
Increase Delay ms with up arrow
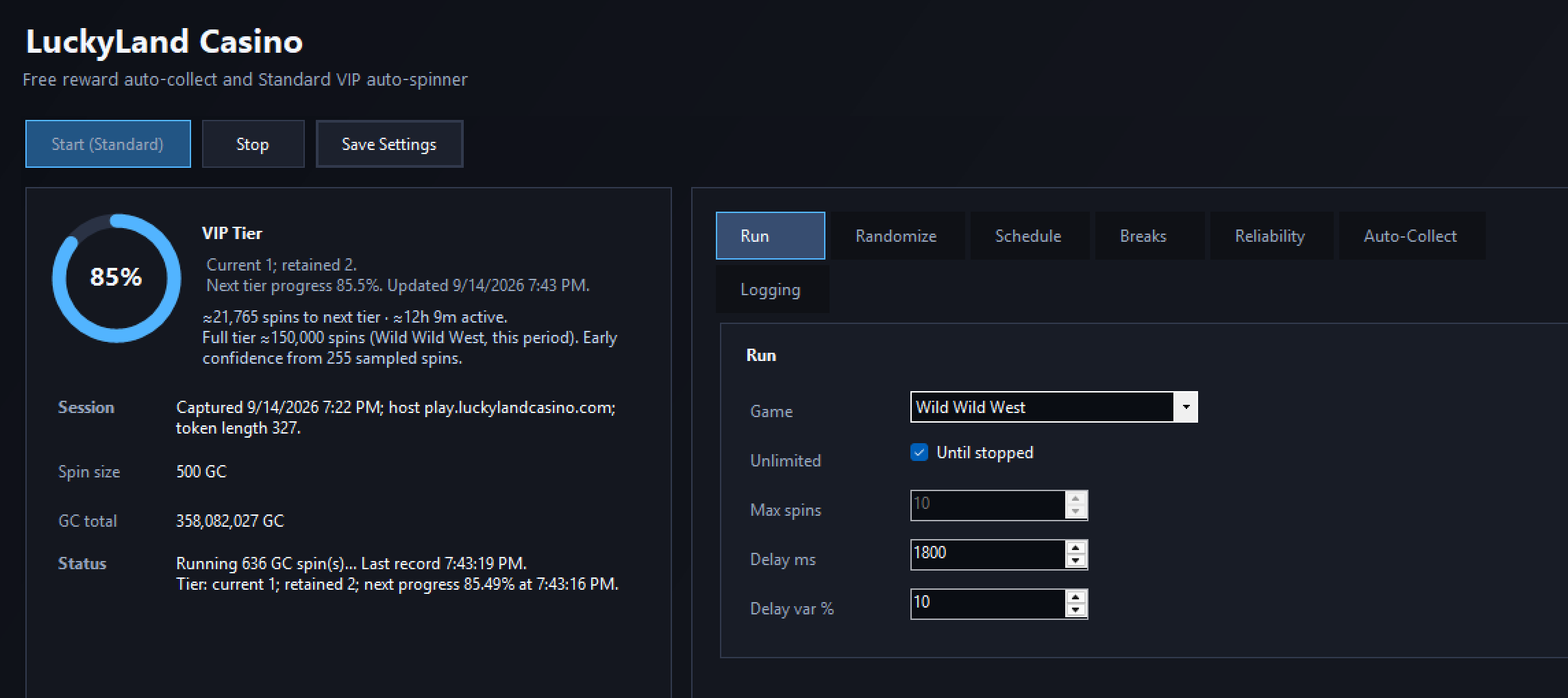coord(1075,547)
